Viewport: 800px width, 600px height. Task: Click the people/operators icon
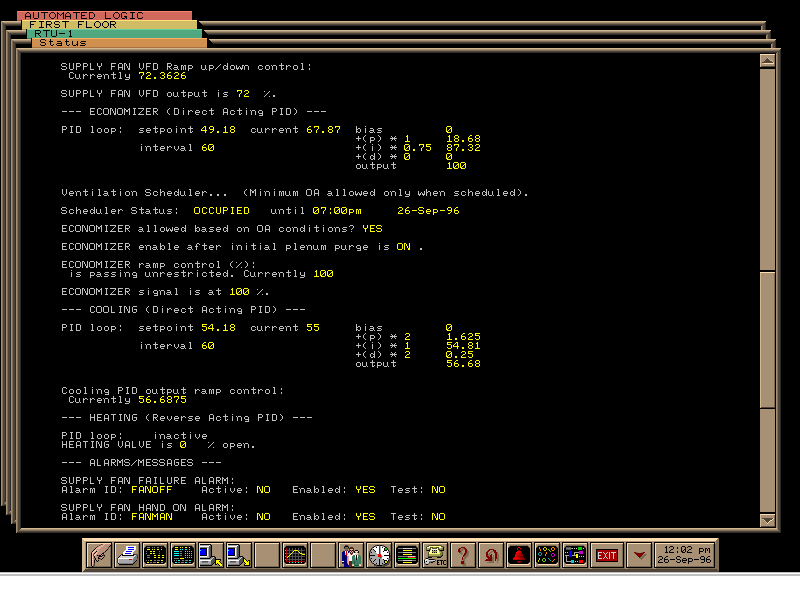pyautogui.click(x=351, y=554)
